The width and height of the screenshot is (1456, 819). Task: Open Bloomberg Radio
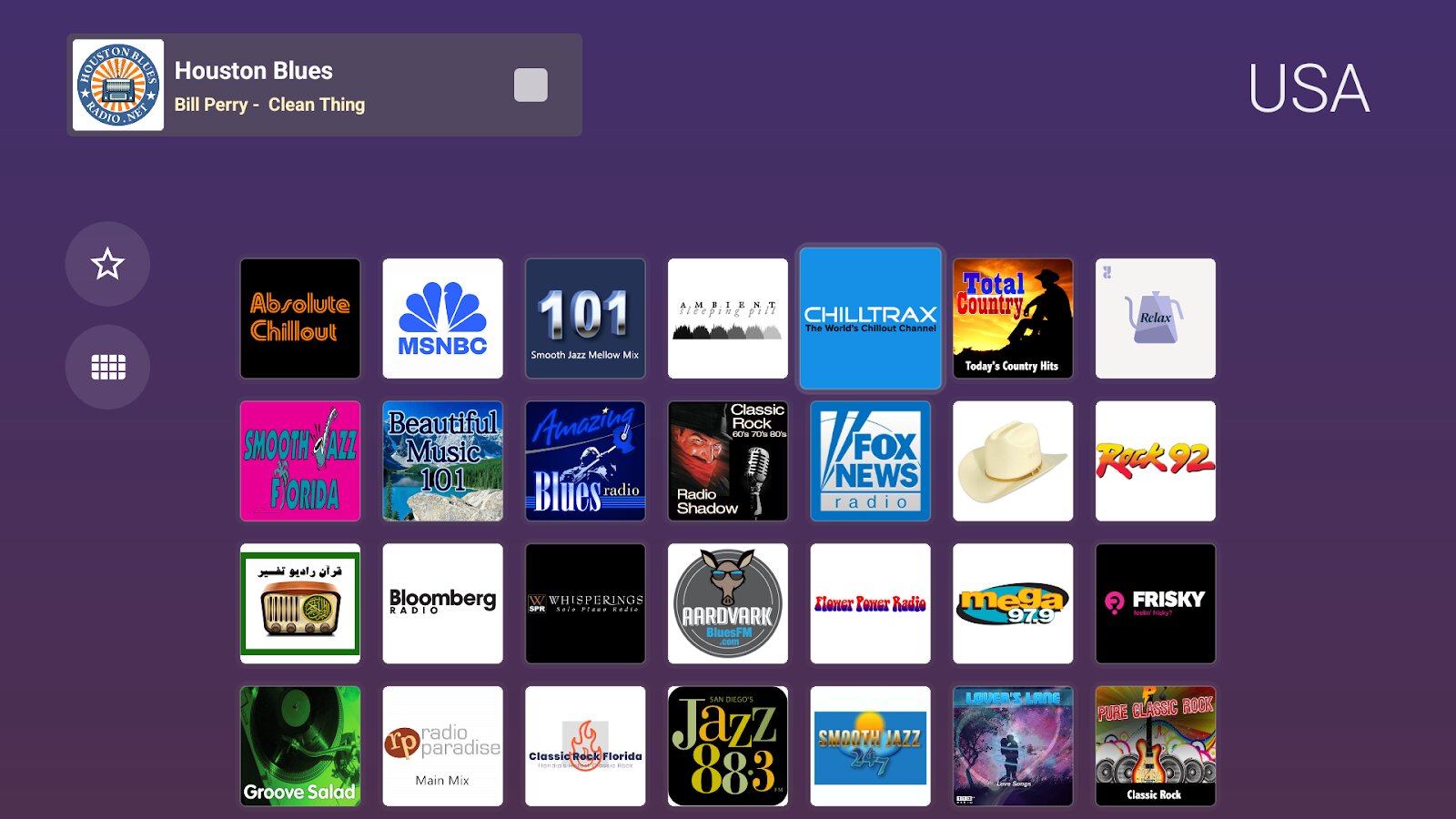[442, 603]
